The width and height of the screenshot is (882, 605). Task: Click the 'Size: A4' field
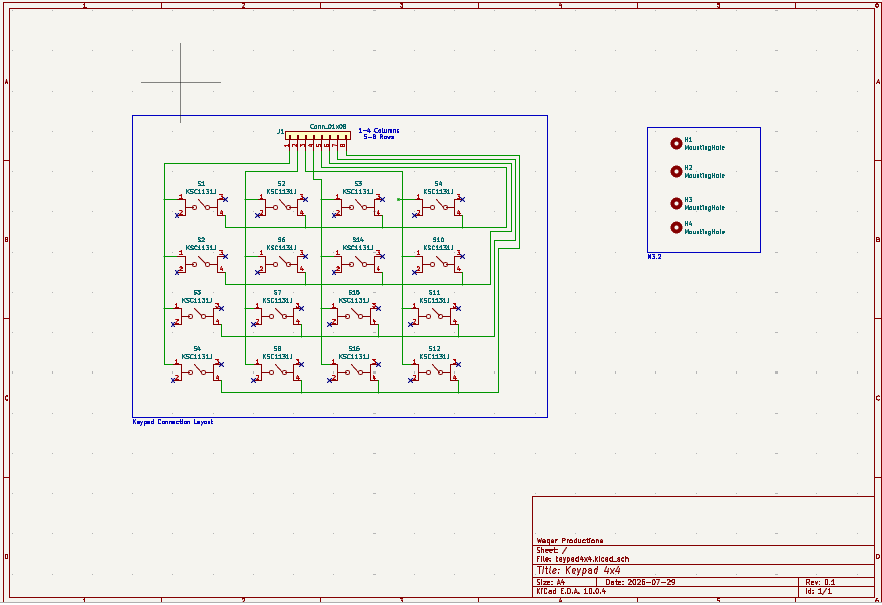click(551, 582)
